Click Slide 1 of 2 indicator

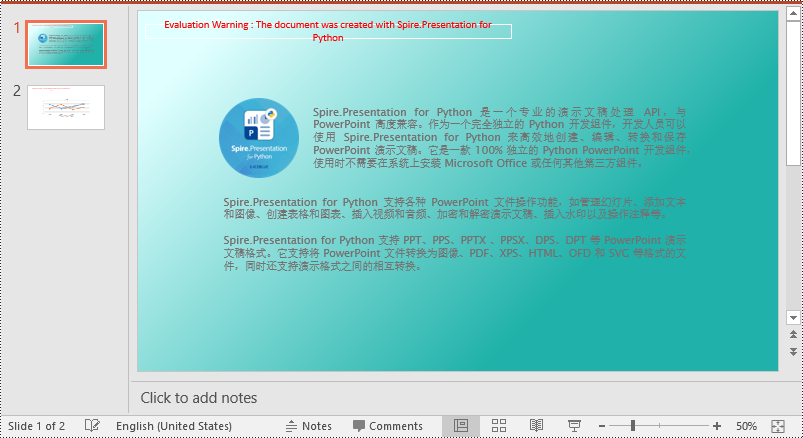pos(36,426)
